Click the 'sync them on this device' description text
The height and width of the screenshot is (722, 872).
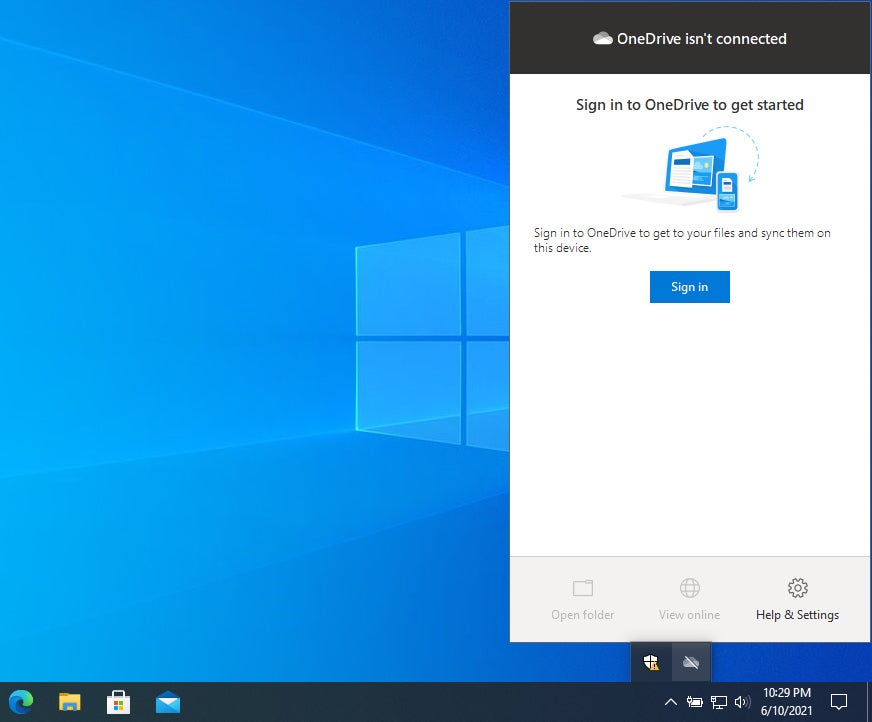[x=682, y=240]
